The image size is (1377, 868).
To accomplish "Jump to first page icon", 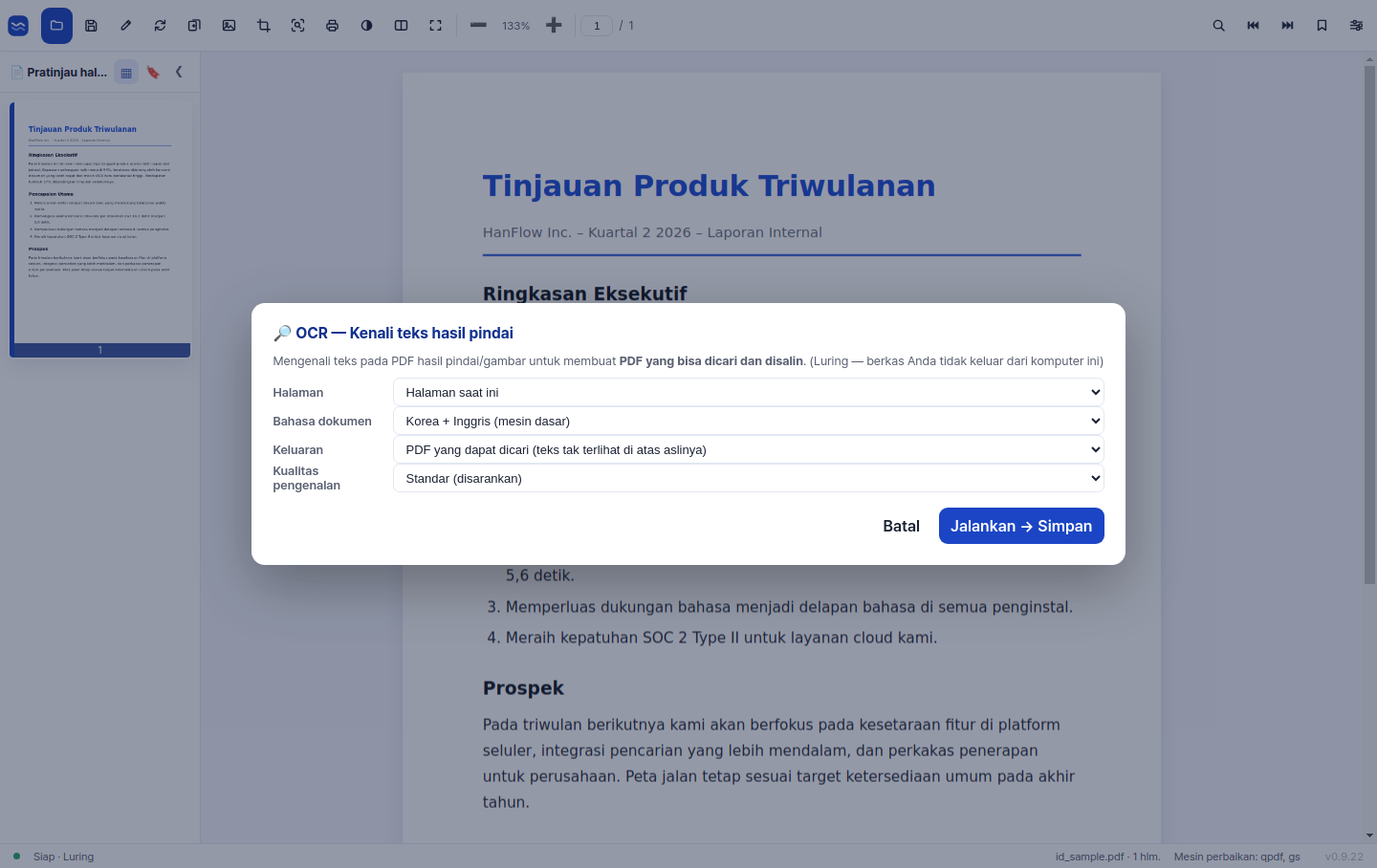I will [1253, 26].
